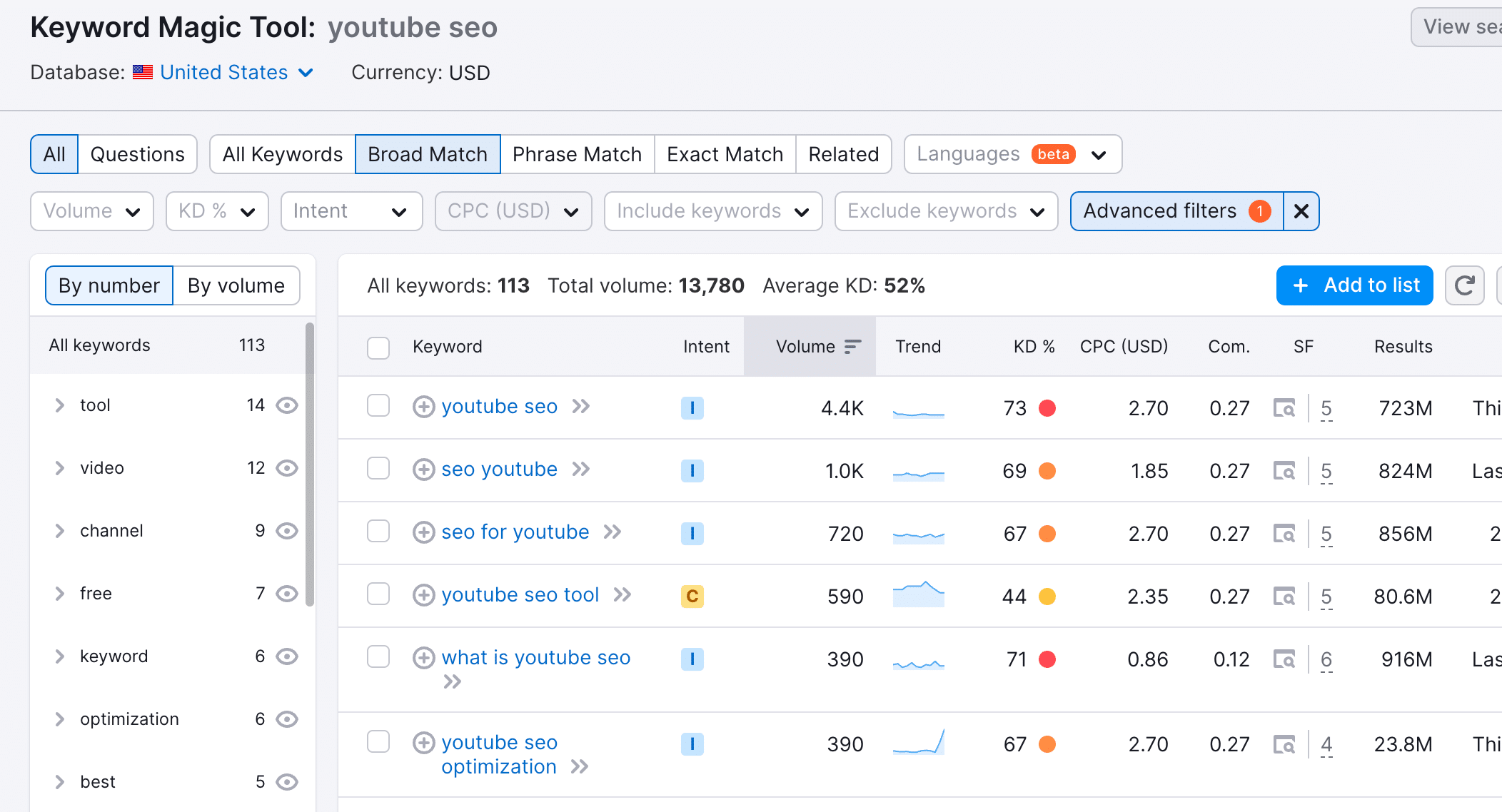Click the trend sparkline for 'youtube seo tool'
1502x812 pixels.
919,594
